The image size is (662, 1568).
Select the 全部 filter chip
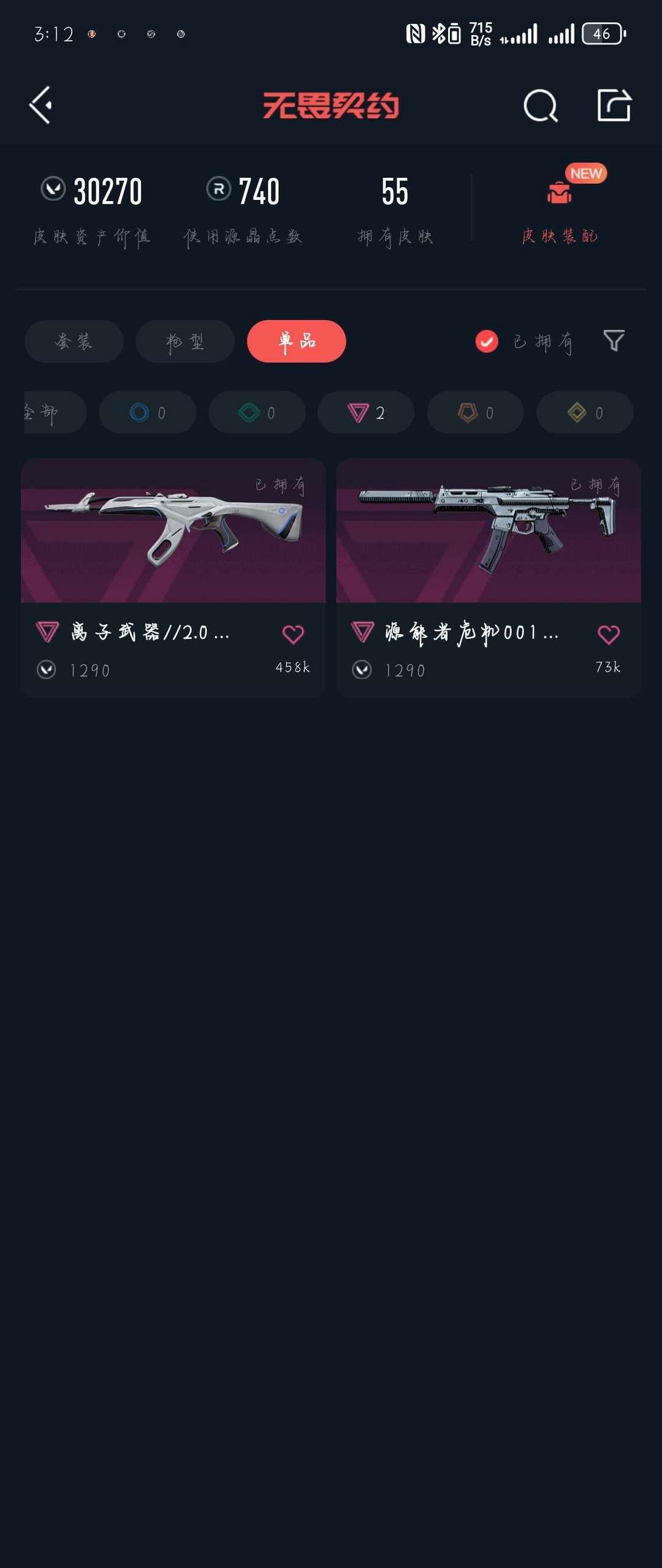(x=55, y=413)
